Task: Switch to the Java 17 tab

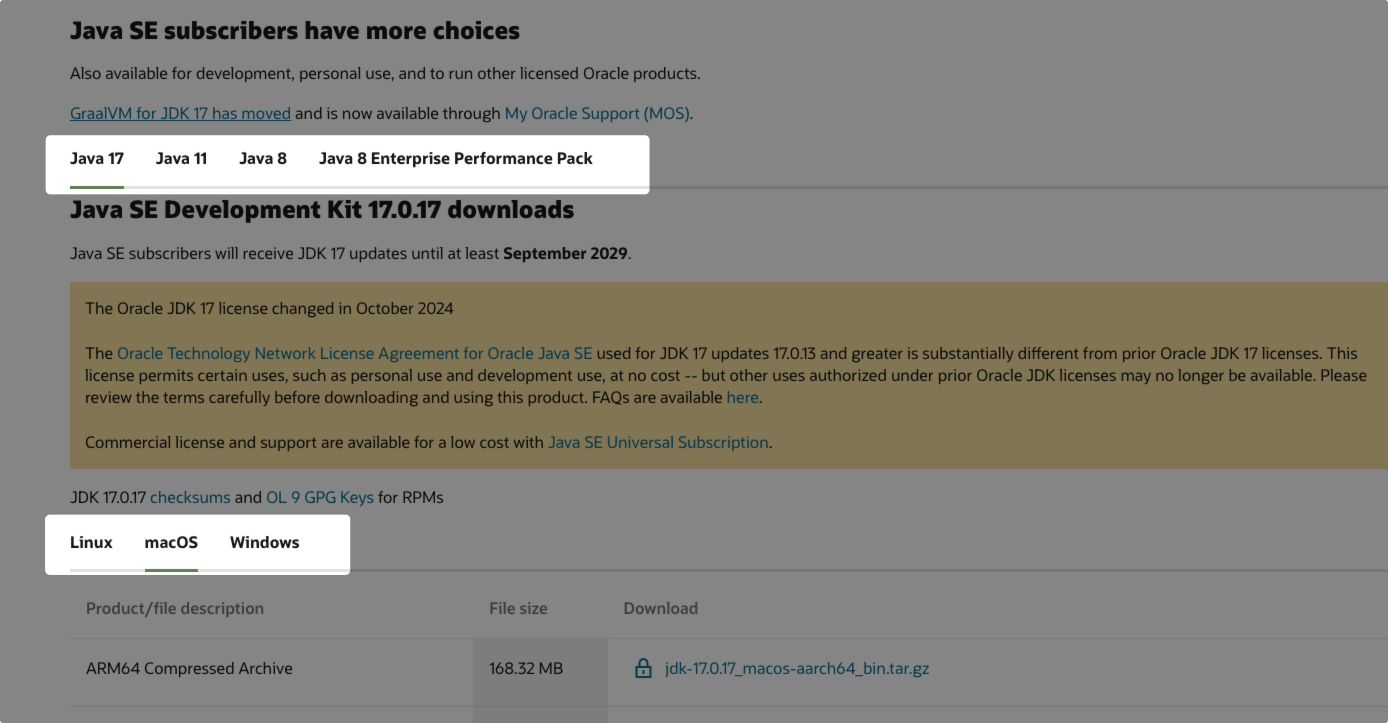Action: [x=97, y=158]
